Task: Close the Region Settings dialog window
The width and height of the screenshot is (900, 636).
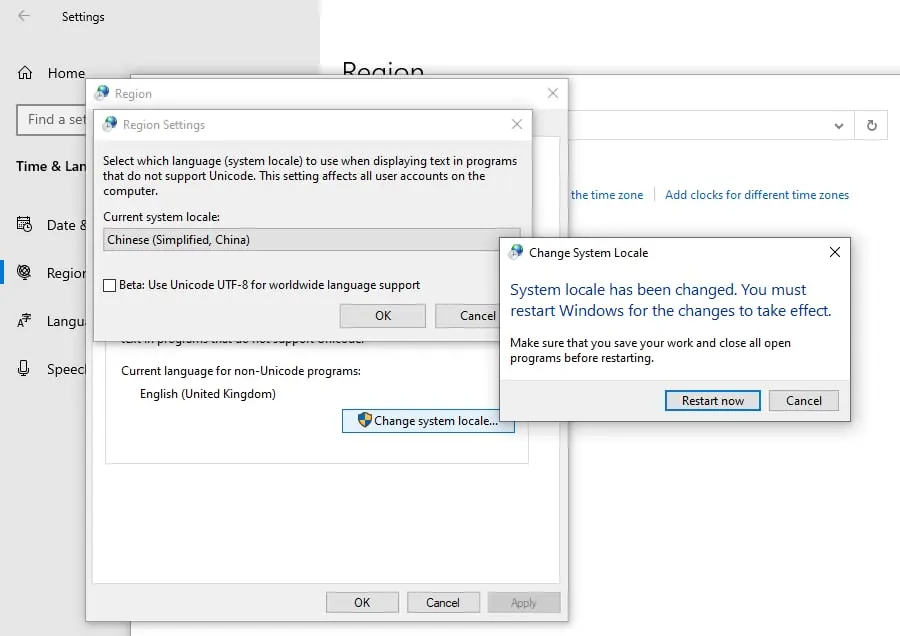Action: tap(516, 125)
